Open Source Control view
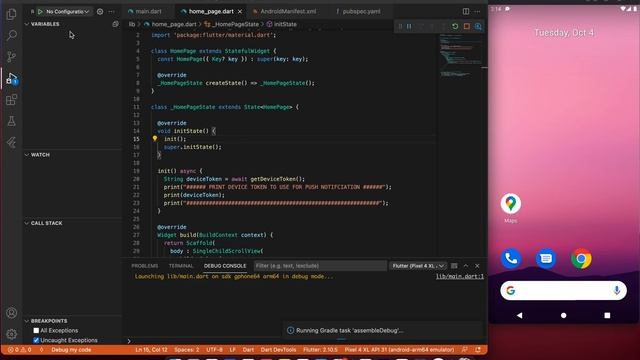 [x=11, y=57]
